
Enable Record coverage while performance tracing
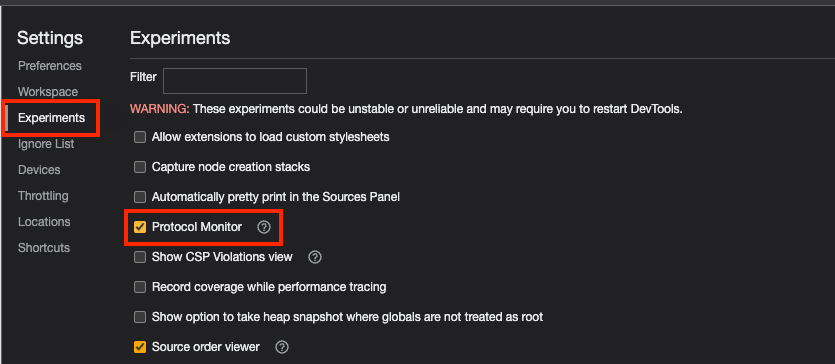pyautogui.click(x=140, y=287)
